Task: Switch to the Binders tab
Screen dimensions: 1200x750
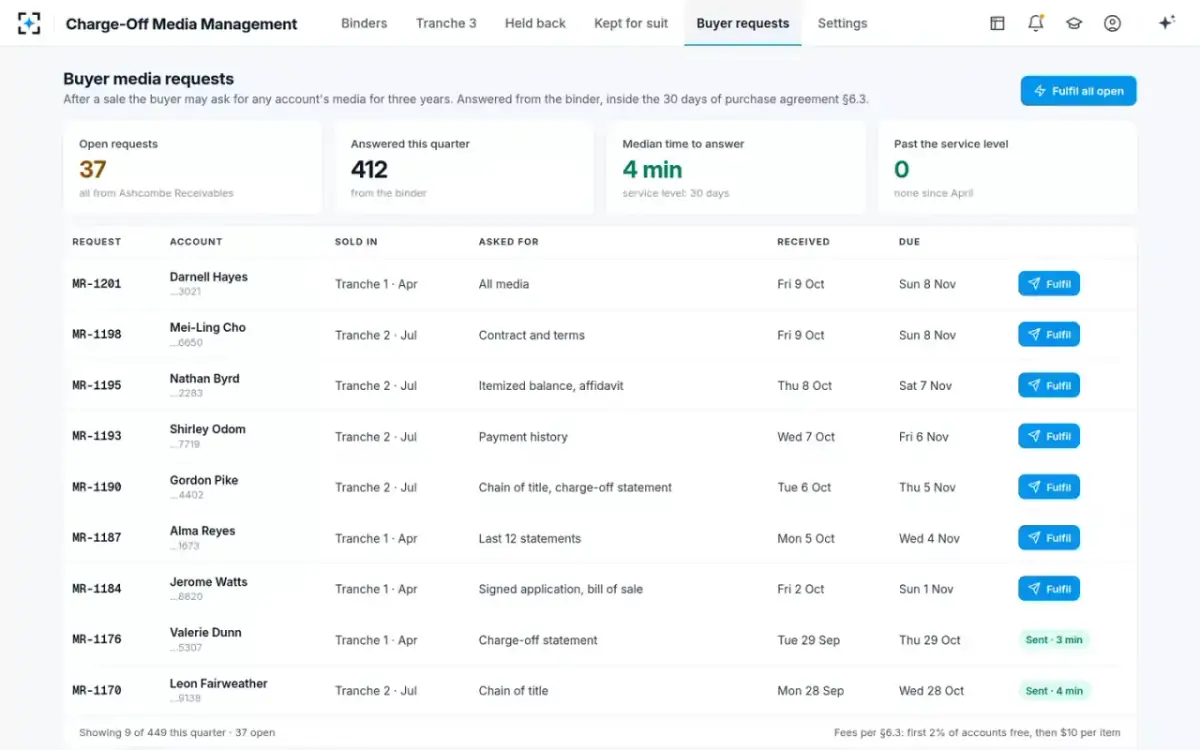Action: 364,23
